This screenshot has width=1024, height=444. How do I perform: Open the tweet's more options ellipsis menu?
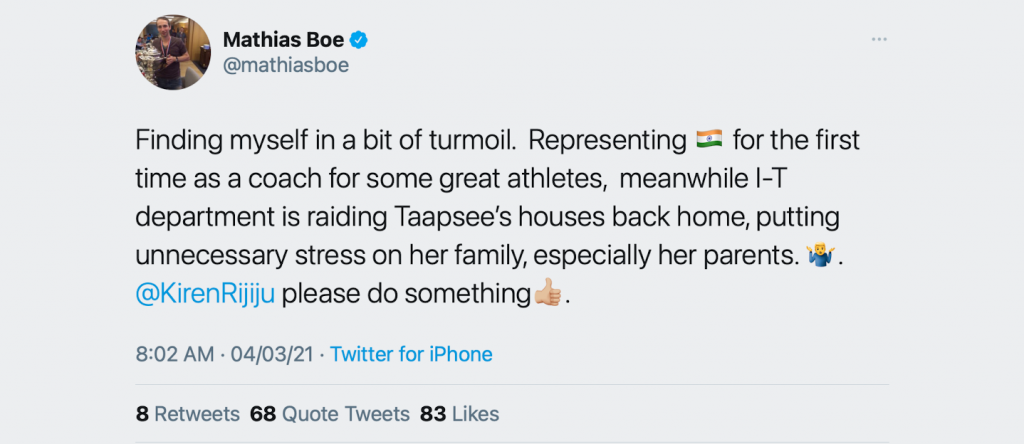click(879, 39)
